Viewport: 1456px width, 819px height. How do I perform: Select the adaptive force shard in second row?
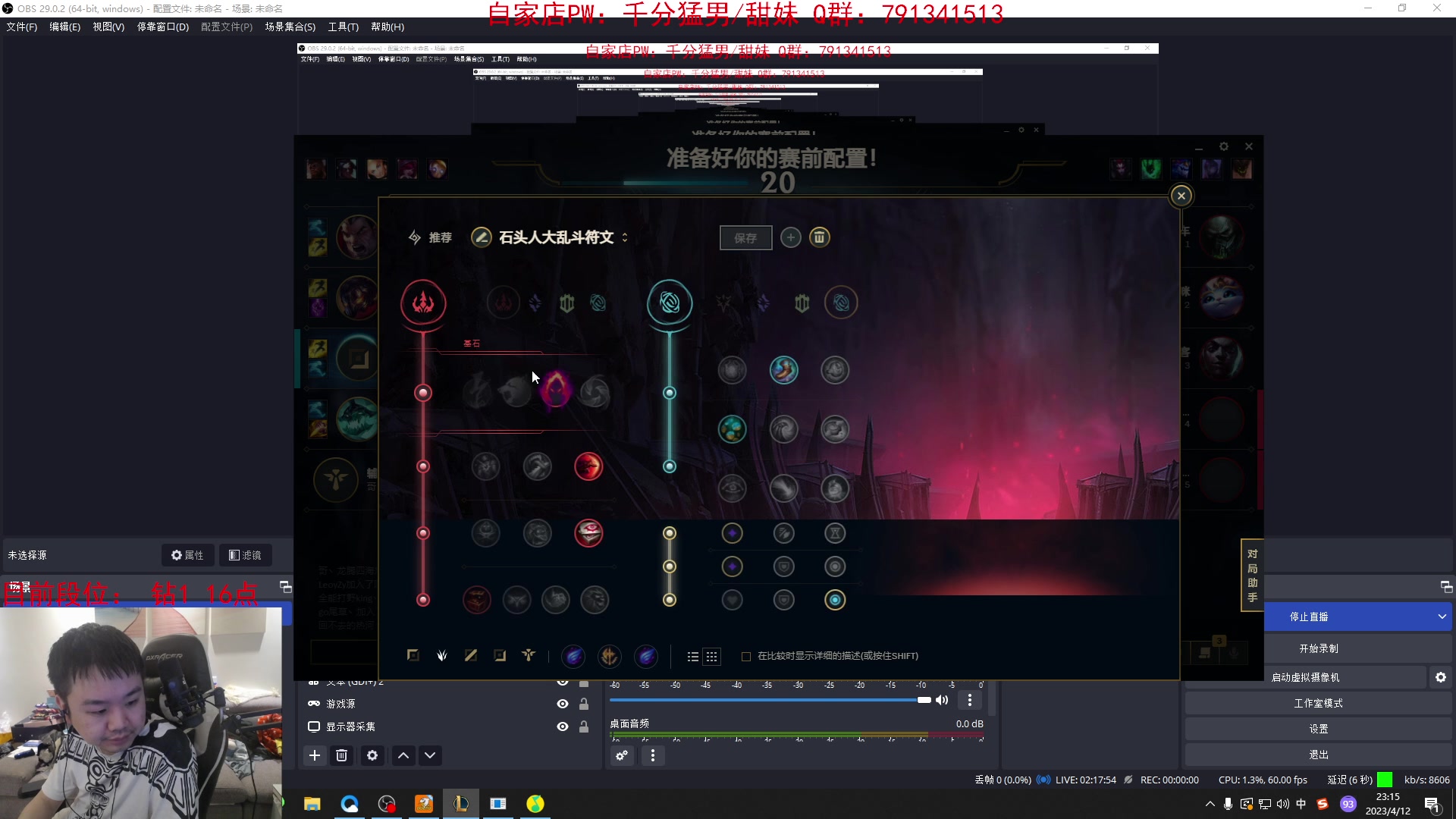[x=732, y=566]
